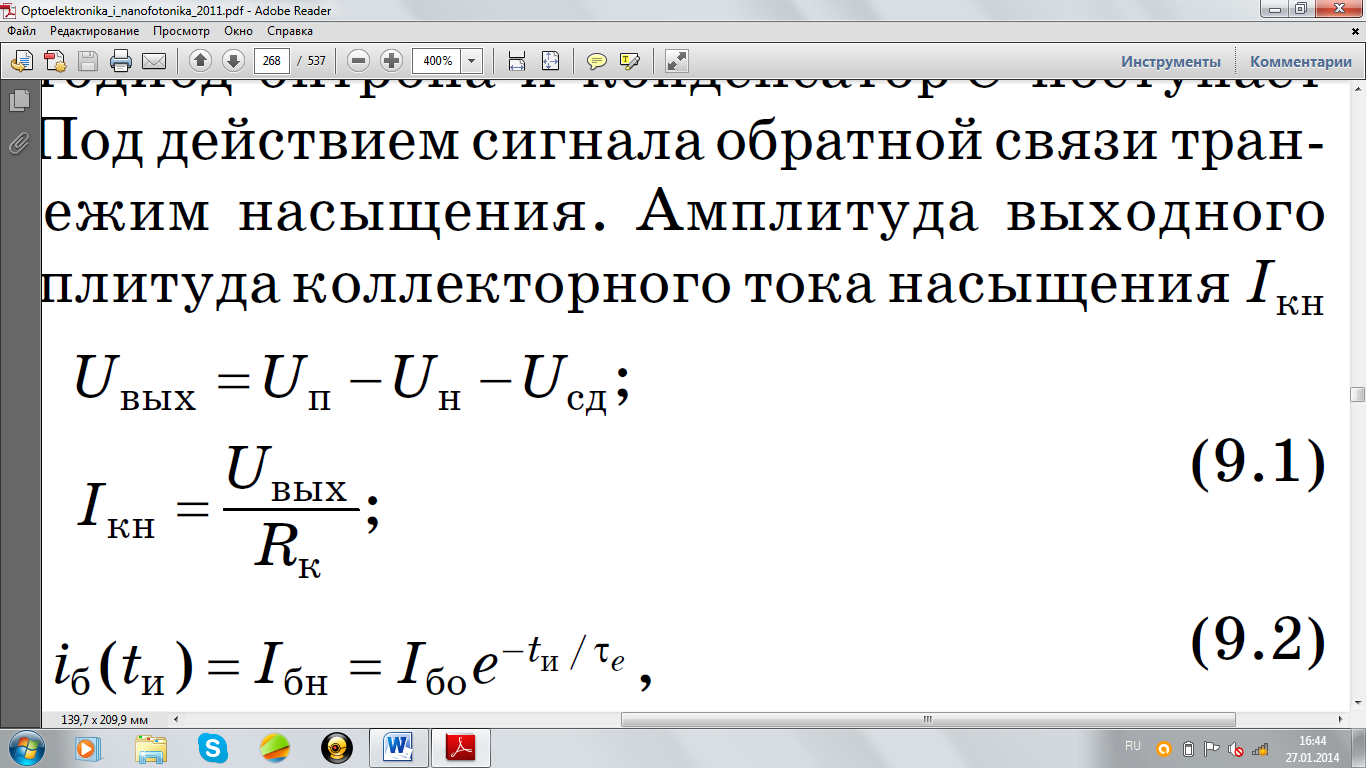The height and width of the screenshot is (768, 1366).
Task: Open the Файл menu
Action: (22, 31)
